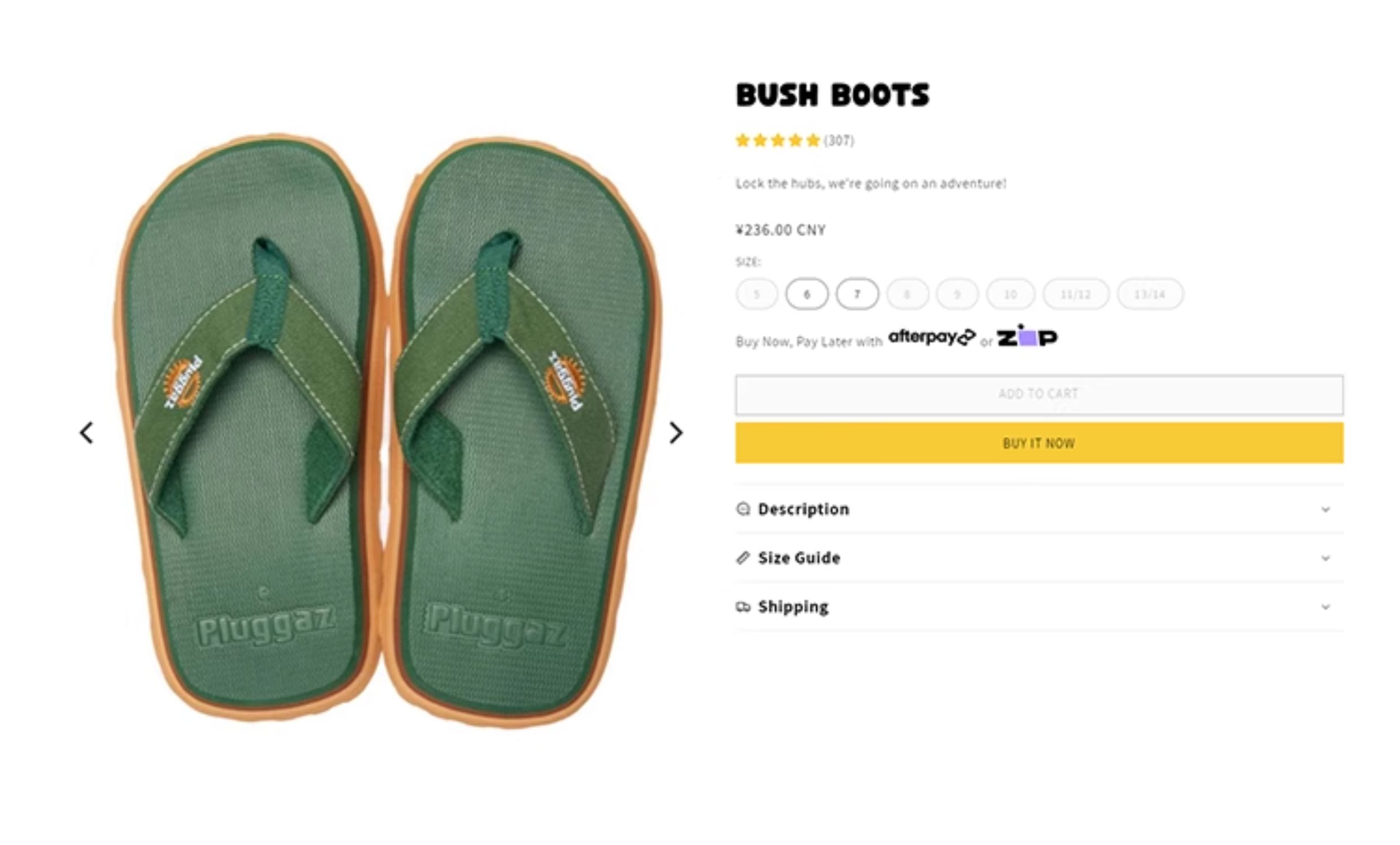Click the Afterpay logo

point(931,337)
